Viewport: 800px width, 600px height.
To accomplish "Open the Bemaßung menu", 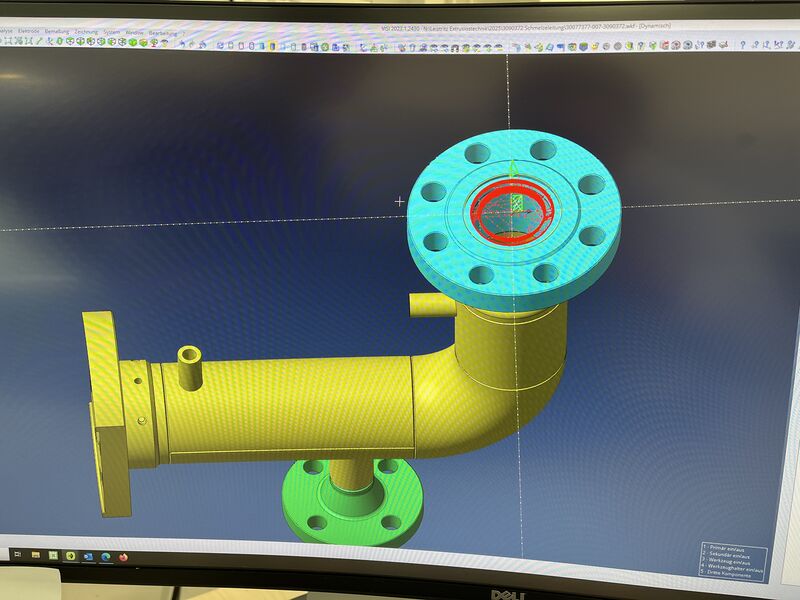I will point(57,32).
